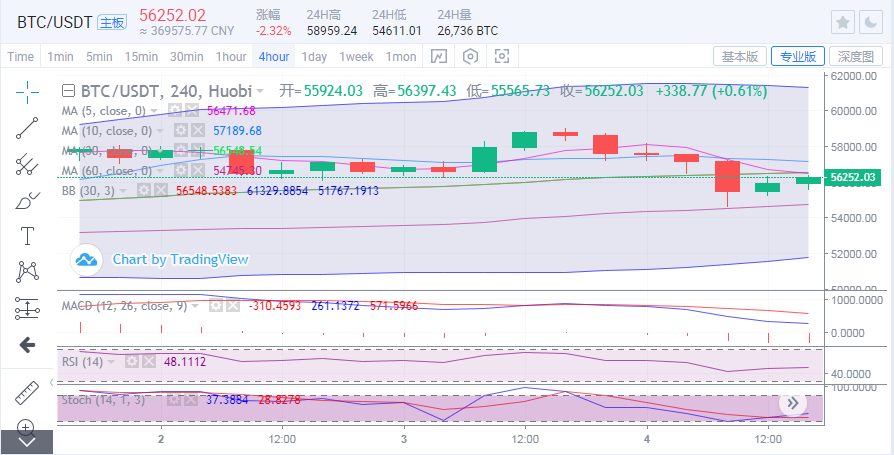Select the crosshair cursor tool

(x=27, y=92)
